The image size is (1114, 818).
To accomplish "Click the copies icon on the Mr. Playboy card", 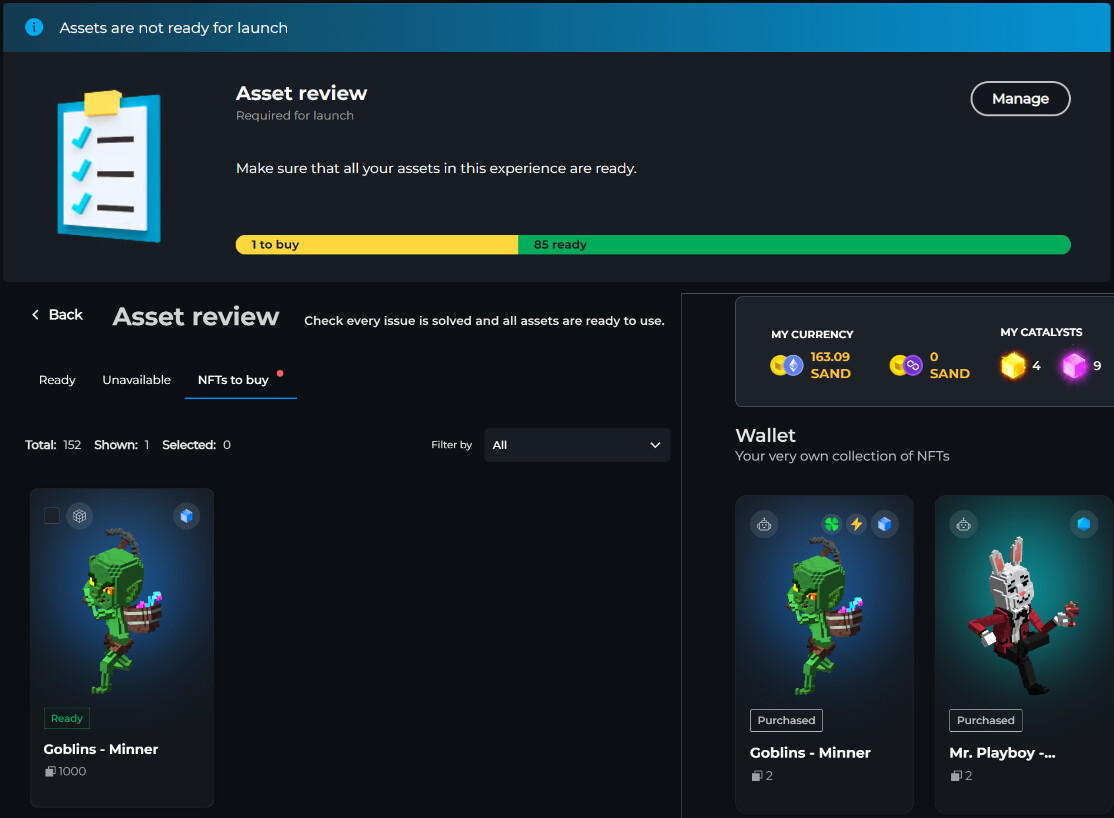I will tap(956, 775).
